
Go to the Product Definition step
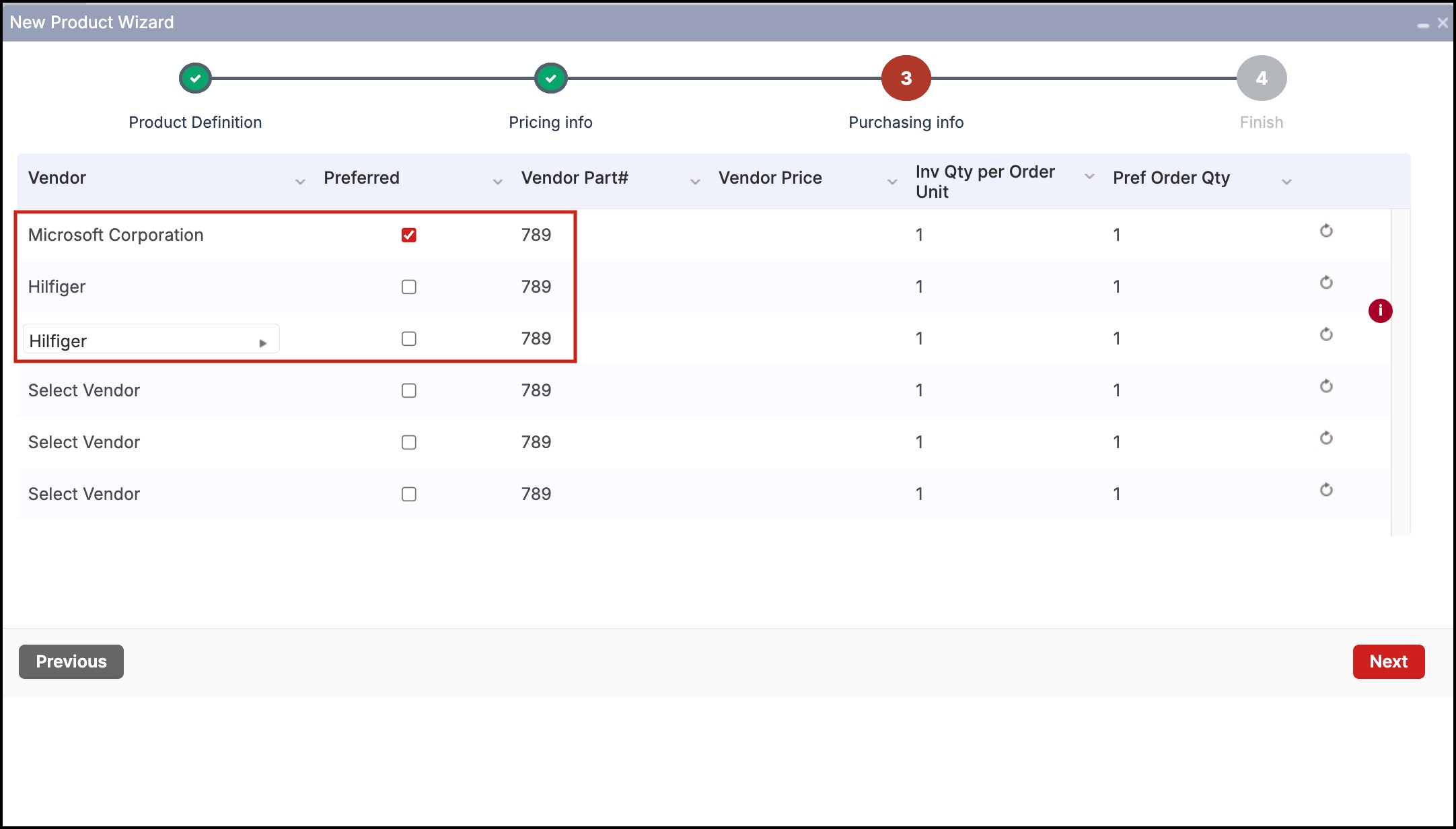tap(195, 78)
